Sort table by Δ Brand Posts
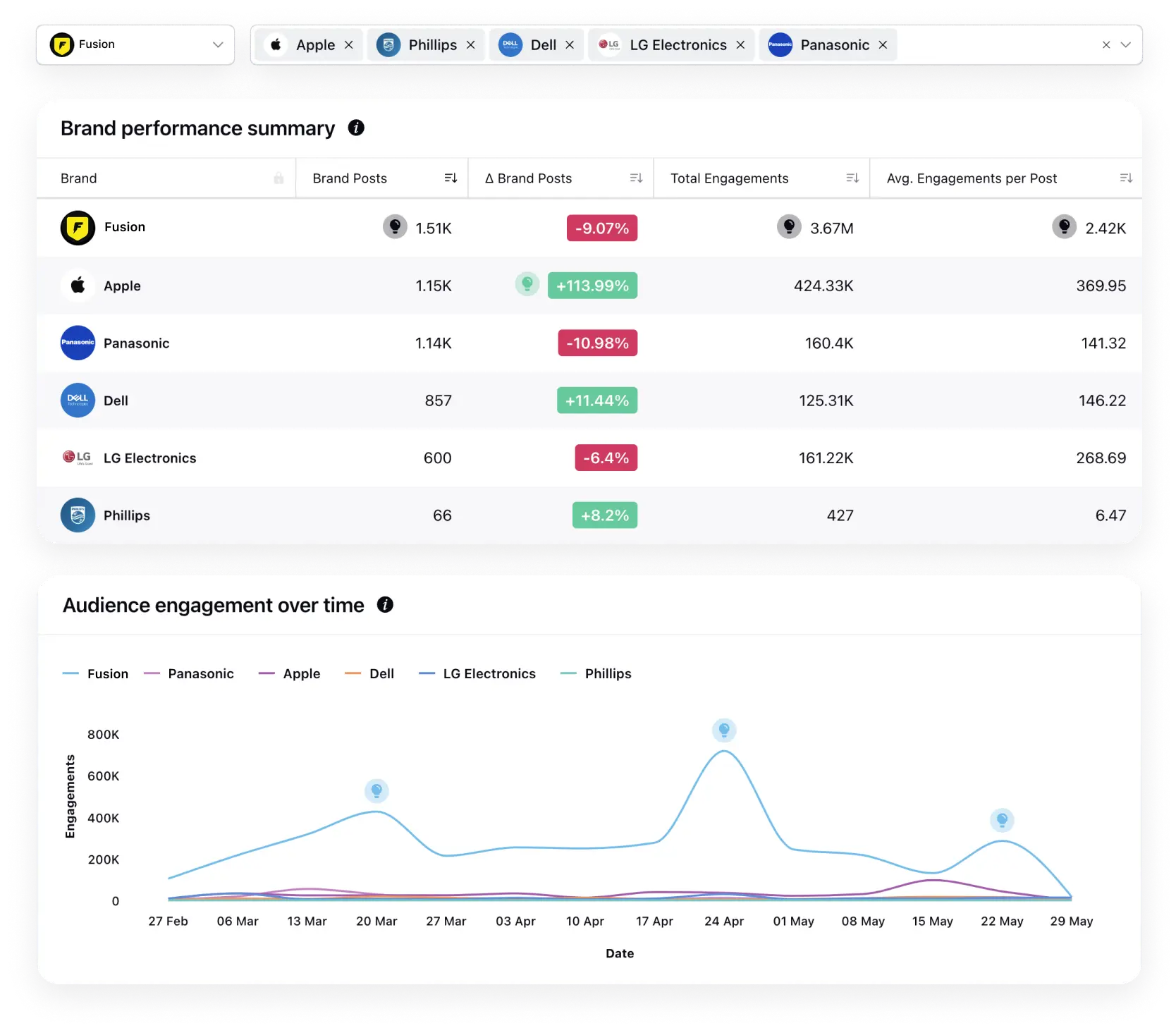 637,178
